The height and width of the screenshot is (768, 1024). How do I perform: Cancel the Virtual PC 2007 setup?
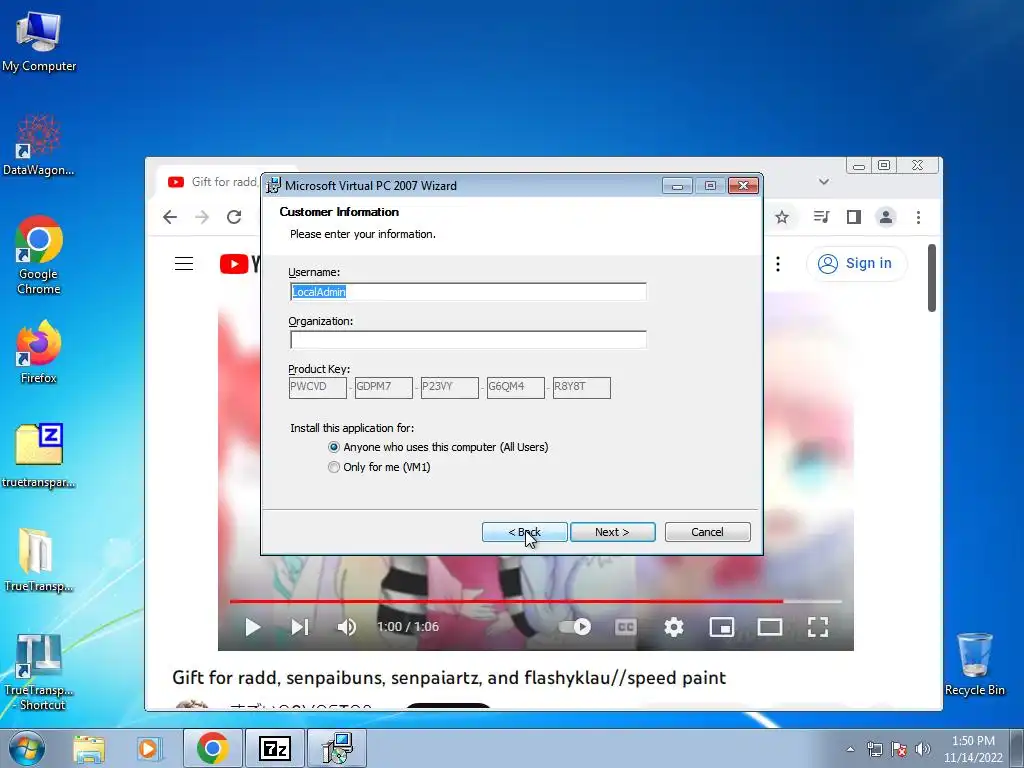[x=707, y=532]
